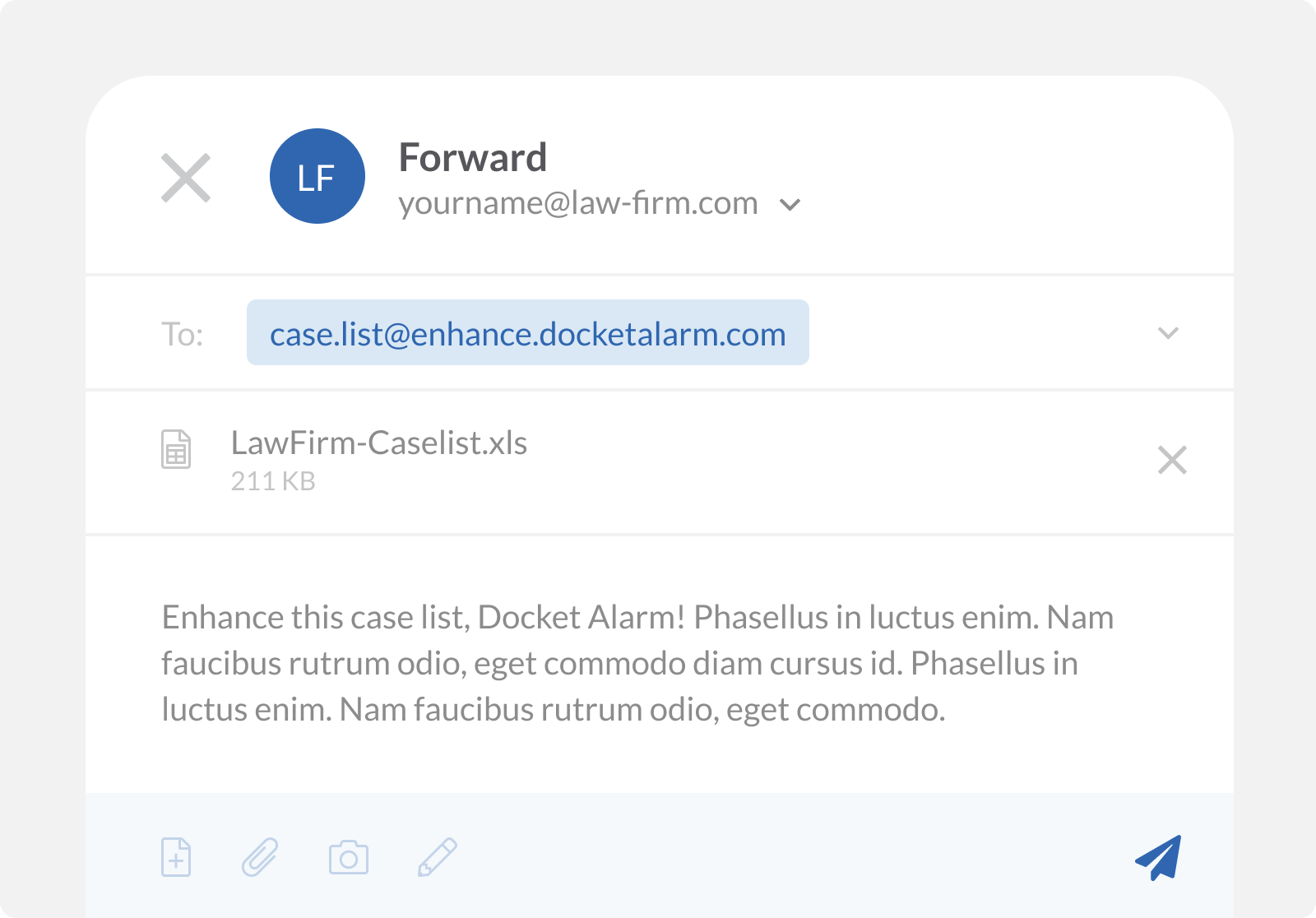Viewport: 1316px width, 918px height.
Task: Open the LawFirm-Caselist.xls attachment
Action: coord(378,443)
